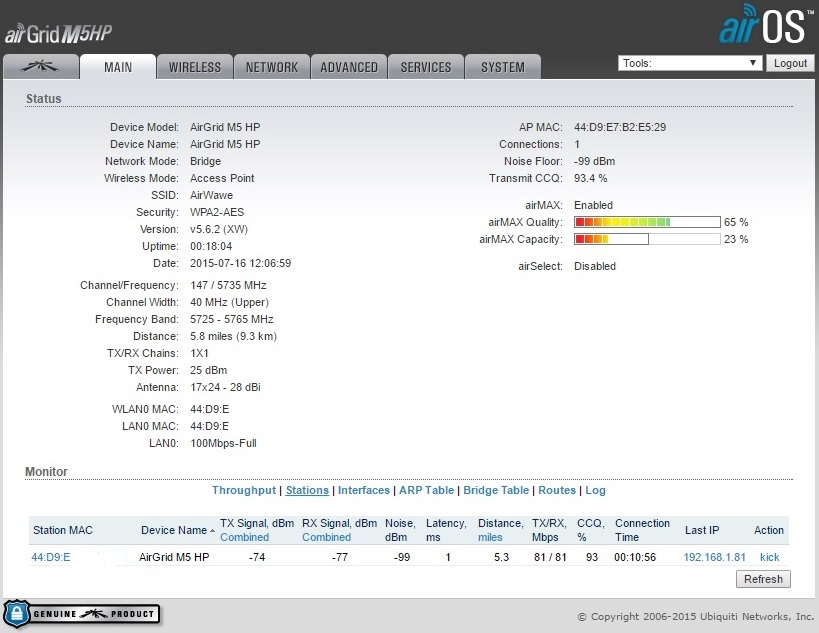Kick the AirGrid M5 HP station

coord(769,557)
